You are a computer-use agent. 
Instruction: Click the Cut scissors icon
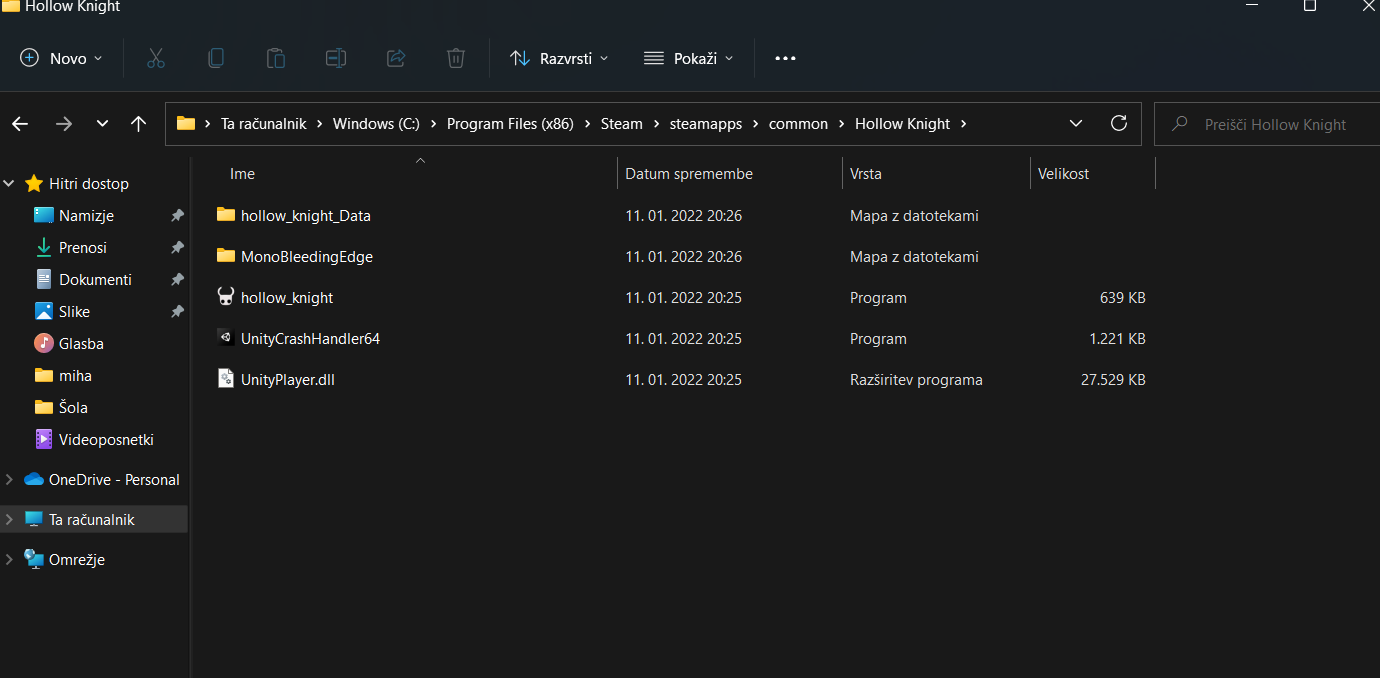click(x=155, y=58)
